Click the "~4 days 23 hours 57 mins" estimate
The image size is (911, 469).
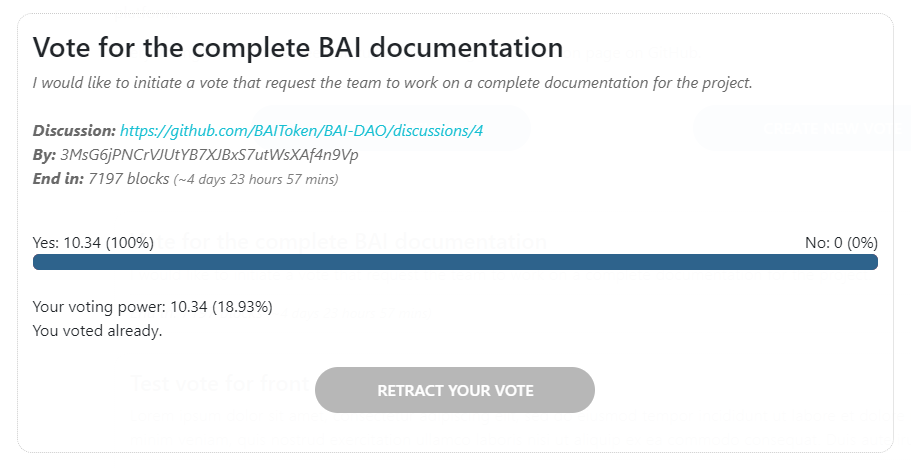[256, 180]
